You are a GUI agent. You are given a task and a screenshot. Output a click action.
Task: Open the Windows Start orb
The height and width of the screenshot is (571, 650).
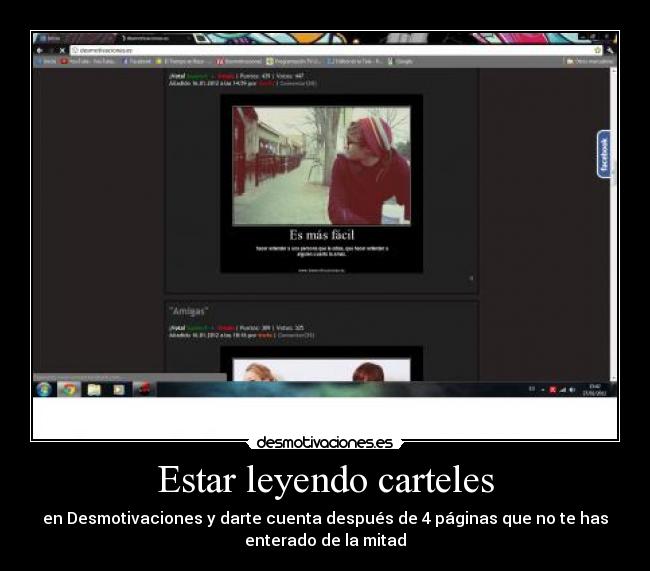pos(44,389)
